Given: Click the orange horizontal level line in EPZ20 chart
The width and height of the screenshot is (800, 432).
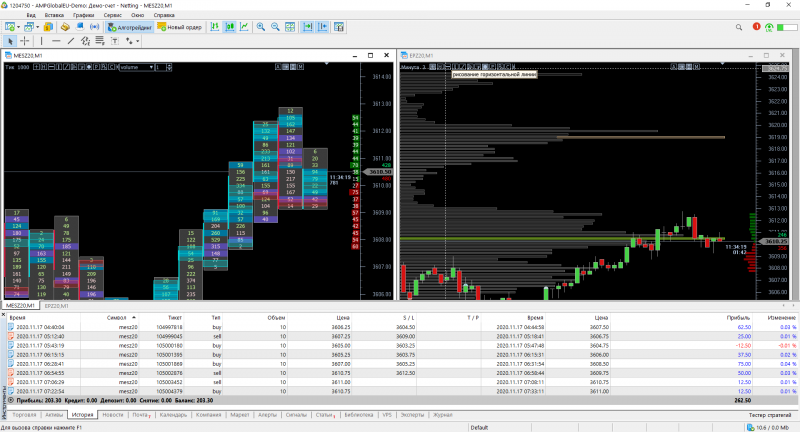Looking at the screenshot, I should (641, 137).
